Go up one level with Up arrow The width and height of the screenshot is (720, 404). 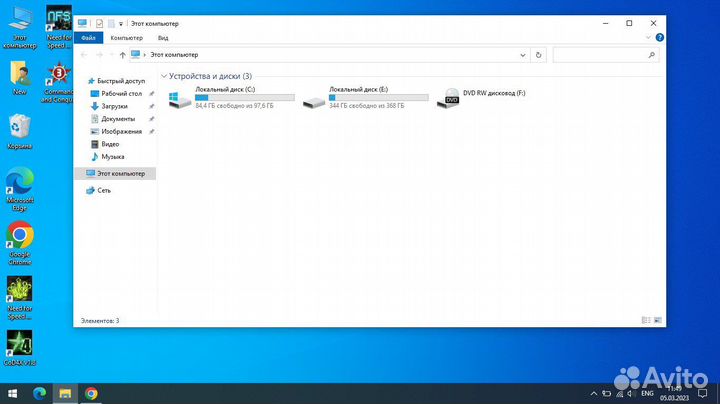tap(122, 55)
